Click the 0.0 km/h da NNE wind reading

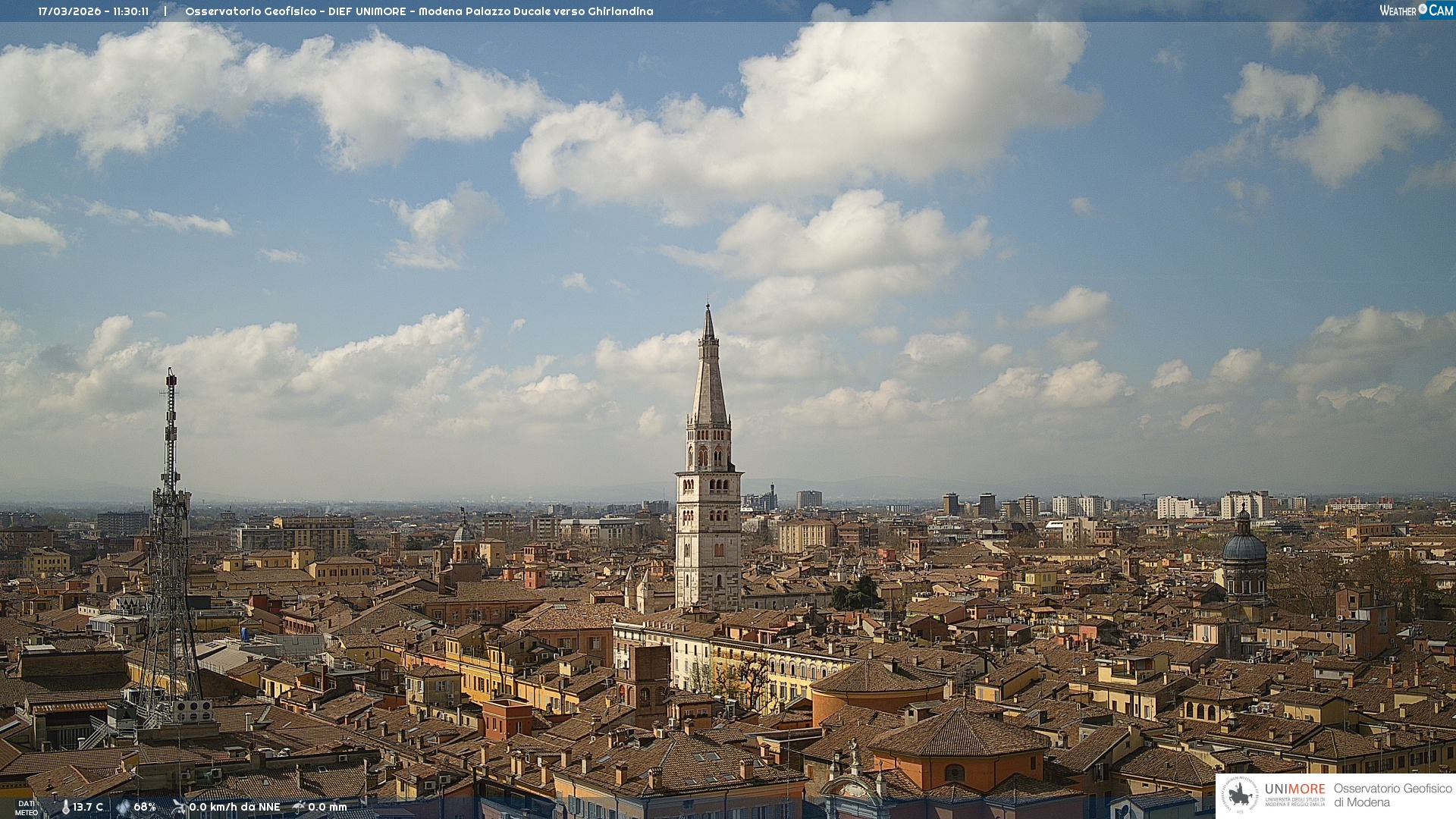point(234,807)
